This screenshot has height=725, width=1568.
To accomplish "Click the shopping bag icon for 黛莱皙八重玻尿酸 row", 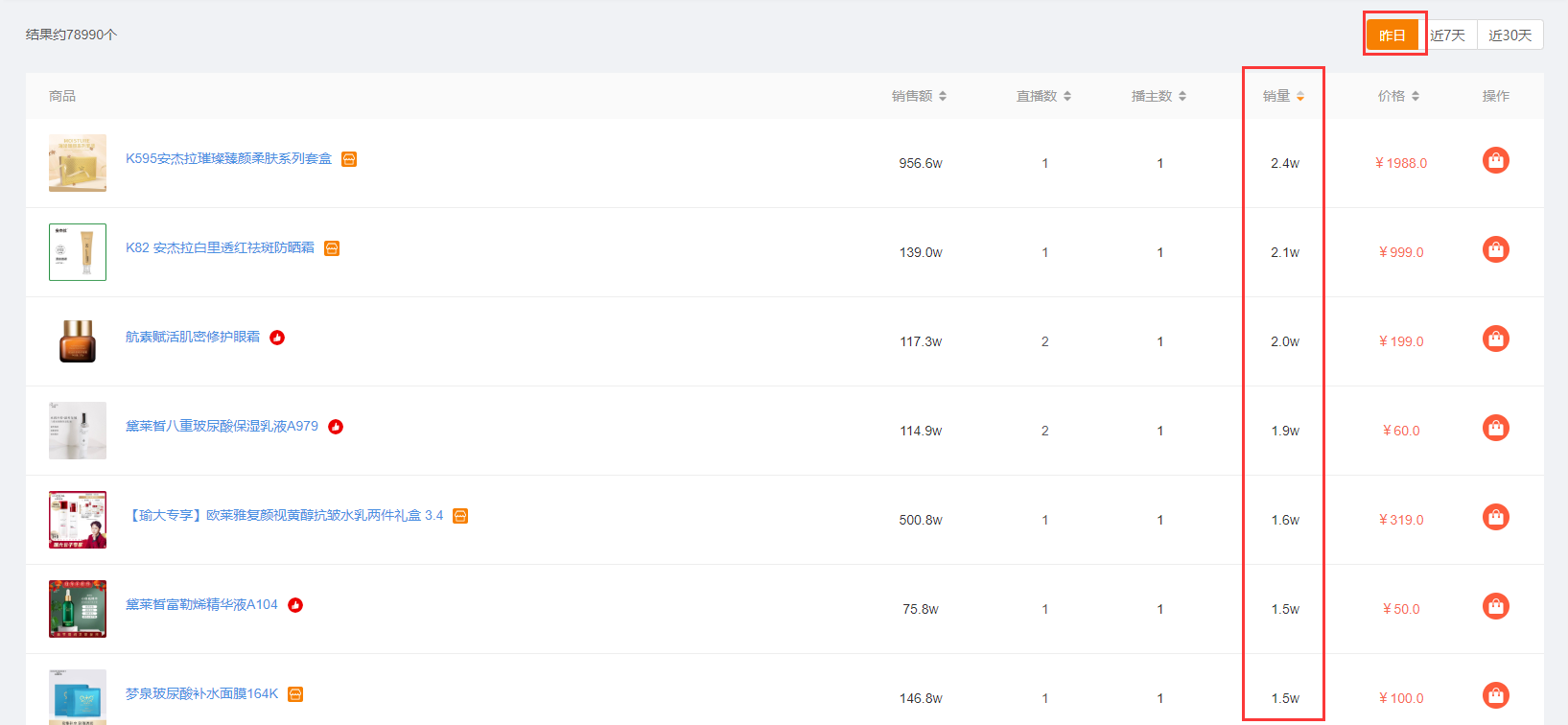I will tap(1495, 428).
